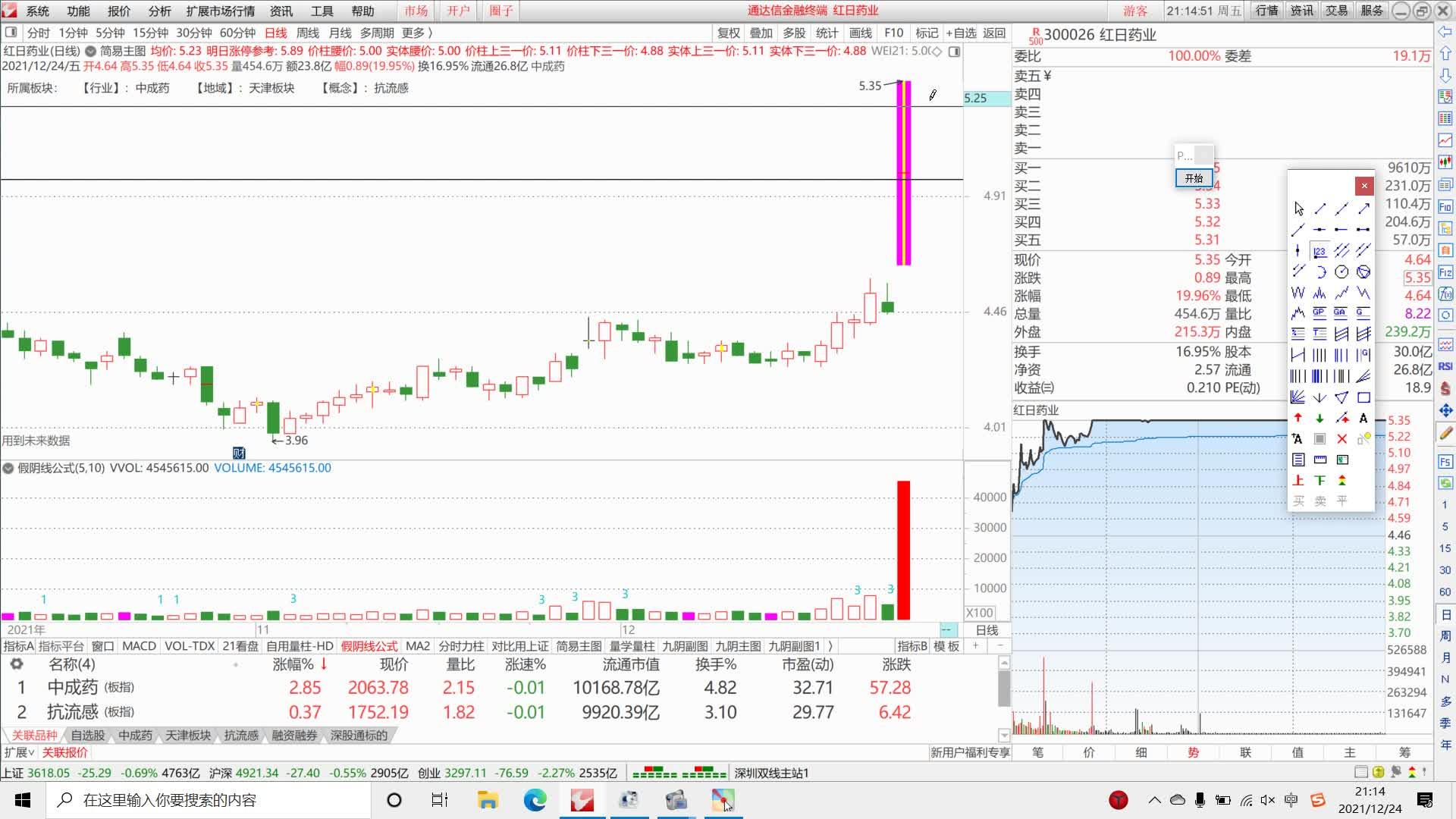
Task: Toggle the side panel icon left of 分时
Action: point(11,33)
